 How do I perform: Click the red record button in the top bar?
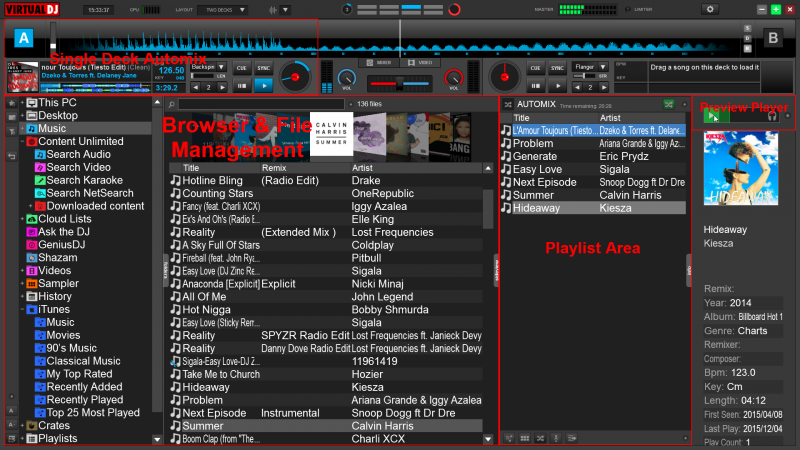(x=454, y=9)
